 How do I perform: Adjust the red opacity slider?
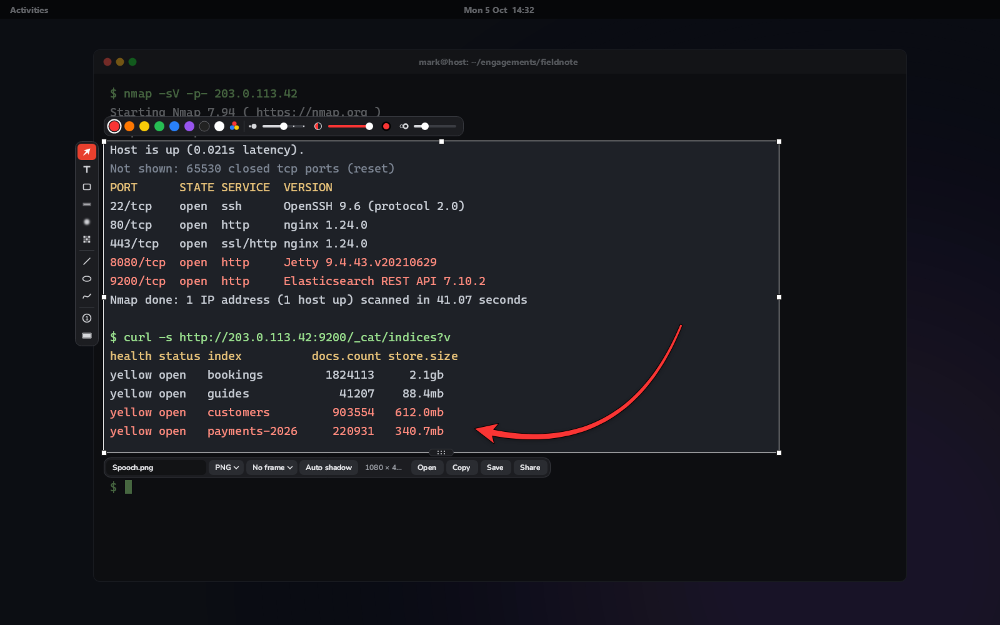350,126
